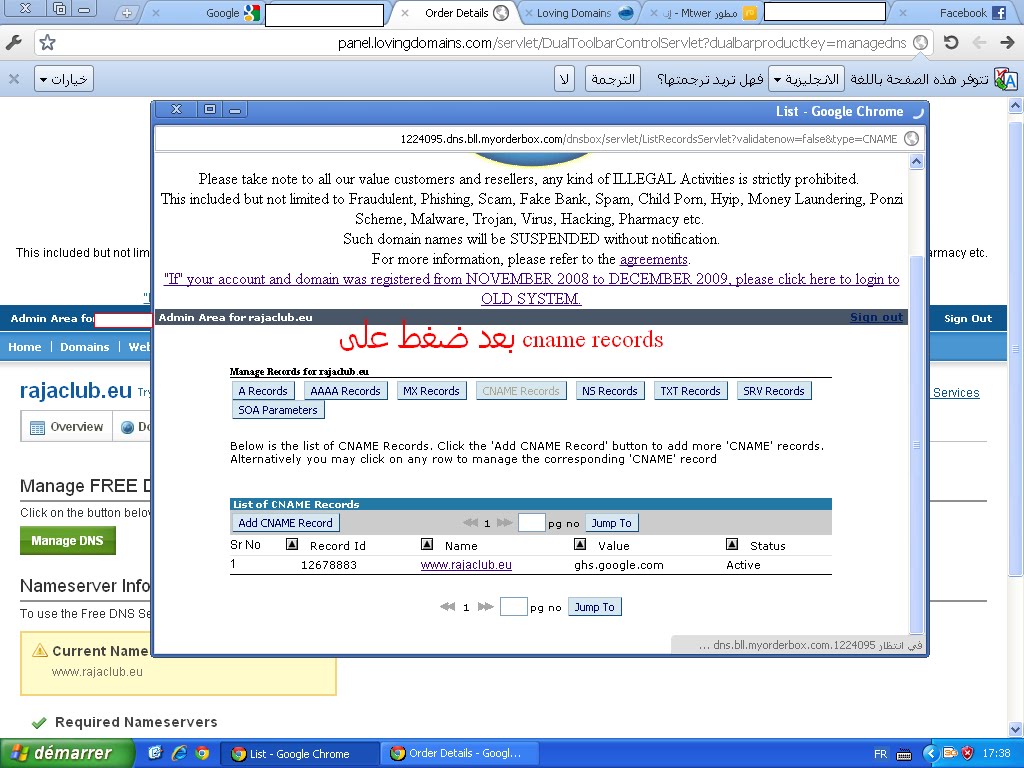The height and width of the screenshot is (768, 1024).
Task: Open the Home menu in the background page
Action: click(x=25, y=347)
